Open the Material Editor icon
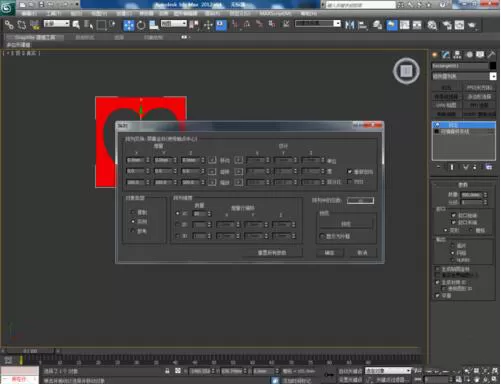 click(432, 25)
